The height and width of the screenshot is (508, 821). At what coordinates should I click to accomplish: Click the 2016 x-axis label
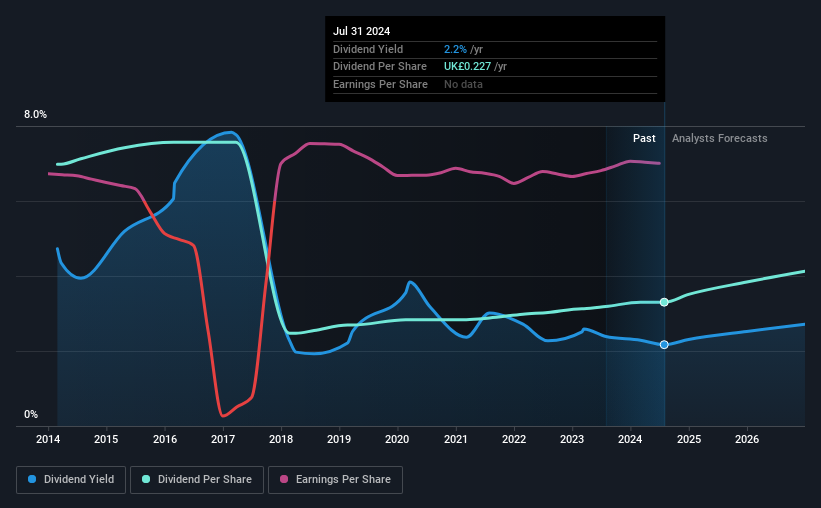pos(165,439)
